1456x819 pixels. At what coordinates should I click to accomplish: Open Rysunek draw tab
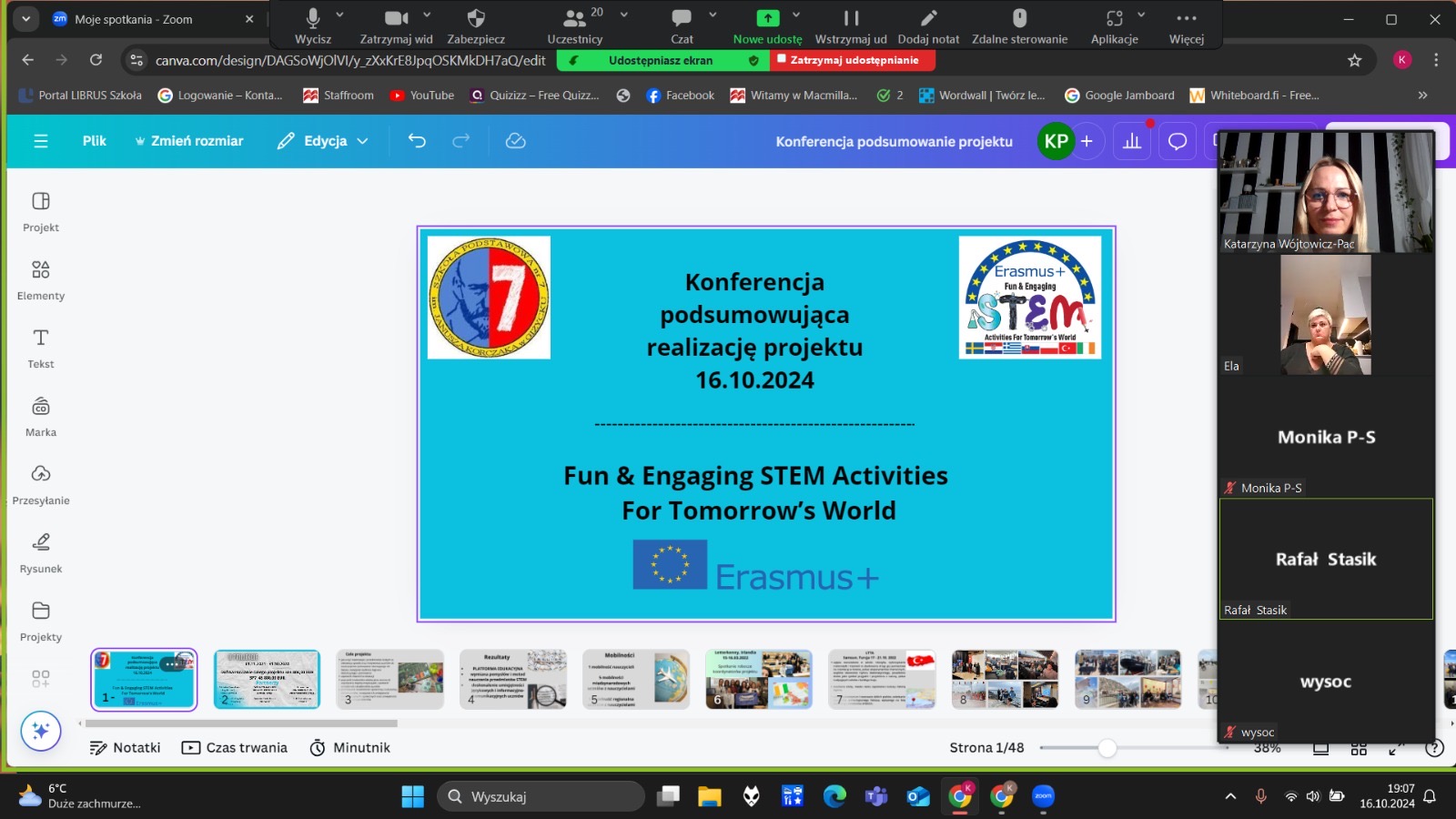pos(41,553)
